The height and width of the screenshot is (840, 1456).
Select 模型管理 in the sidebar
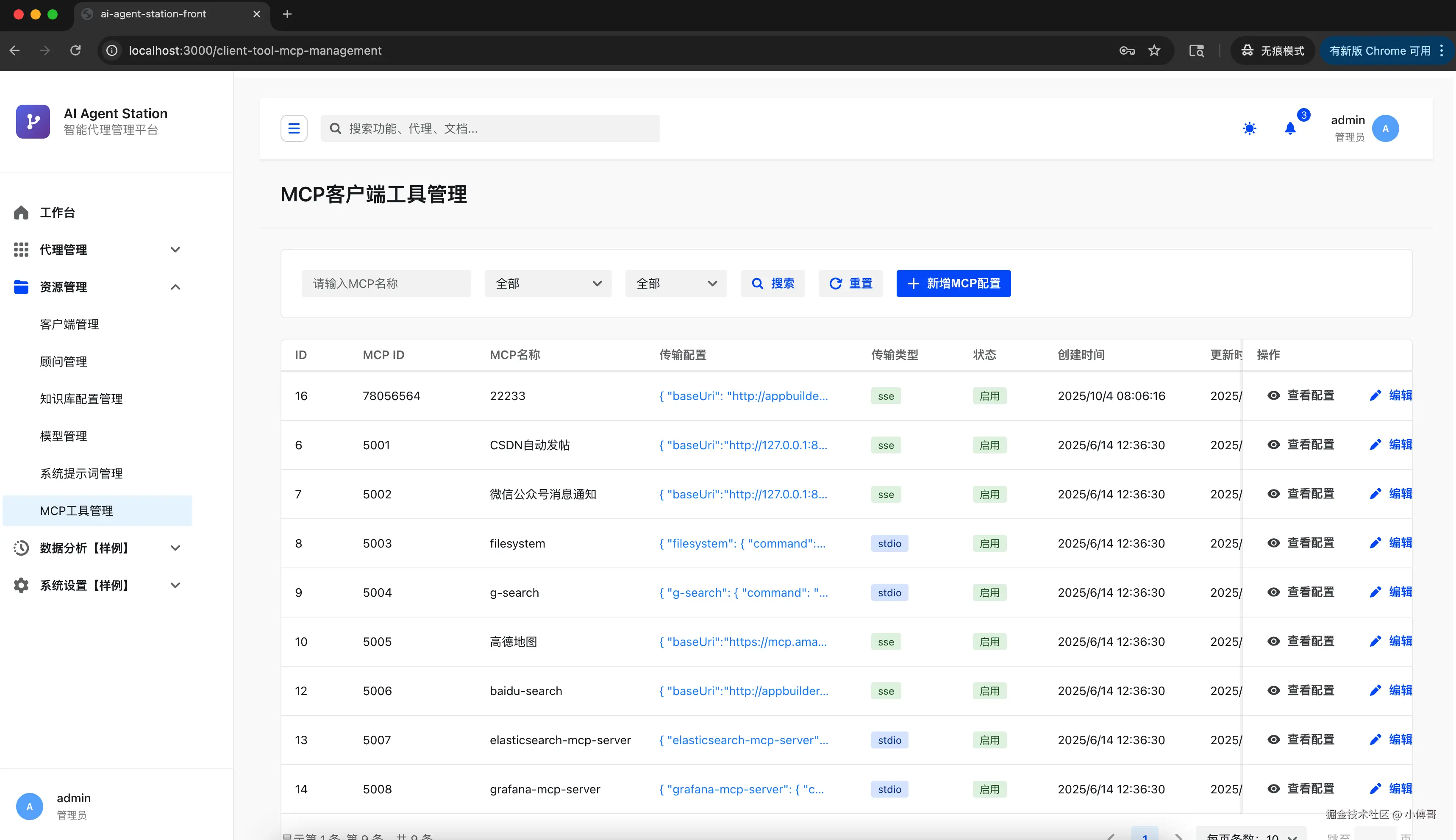64,436
